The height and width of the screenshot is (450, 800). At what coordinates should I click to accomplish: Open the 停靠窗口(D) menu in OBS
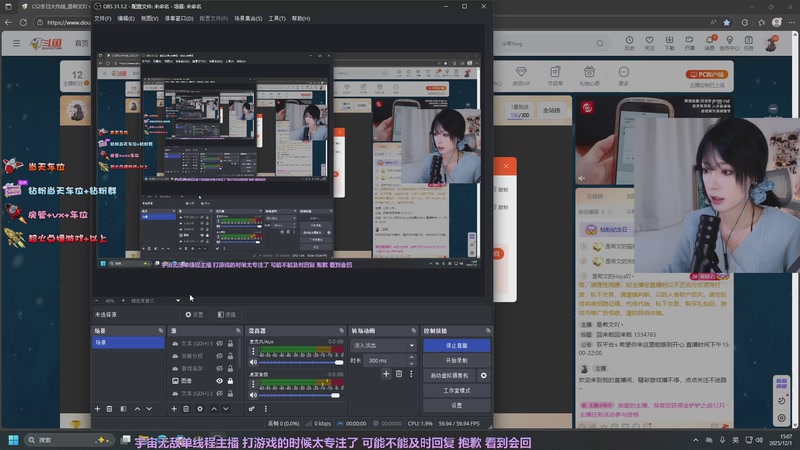pos(179,18)
